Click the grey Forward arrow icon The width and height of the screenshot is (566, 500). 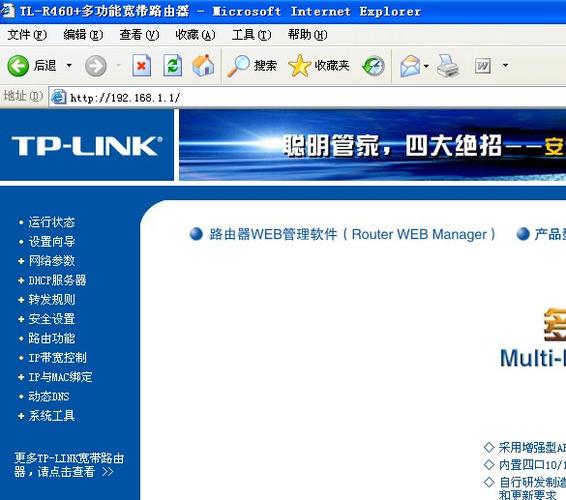pos(96,66)
